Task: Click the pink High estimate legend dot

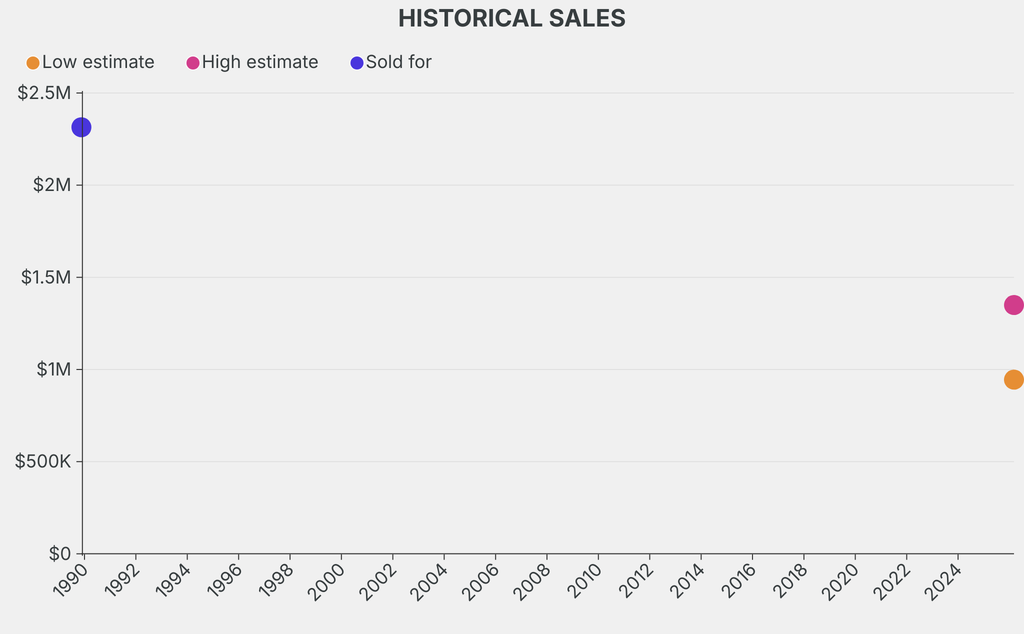Action: pos(193,63)
